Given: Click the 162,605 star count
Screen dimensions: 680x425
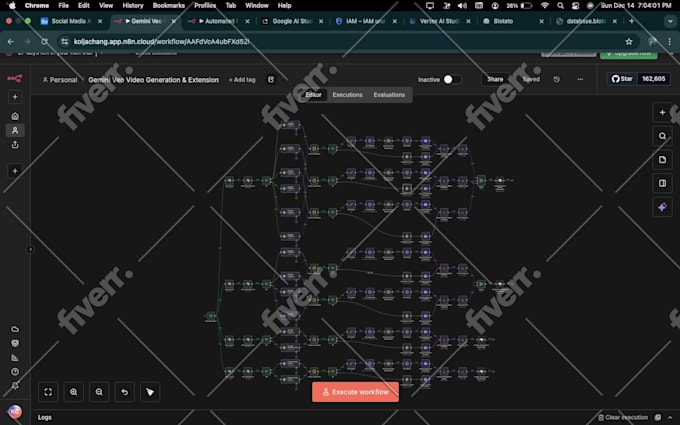Looking at the screenshot, I should [654, 79].
